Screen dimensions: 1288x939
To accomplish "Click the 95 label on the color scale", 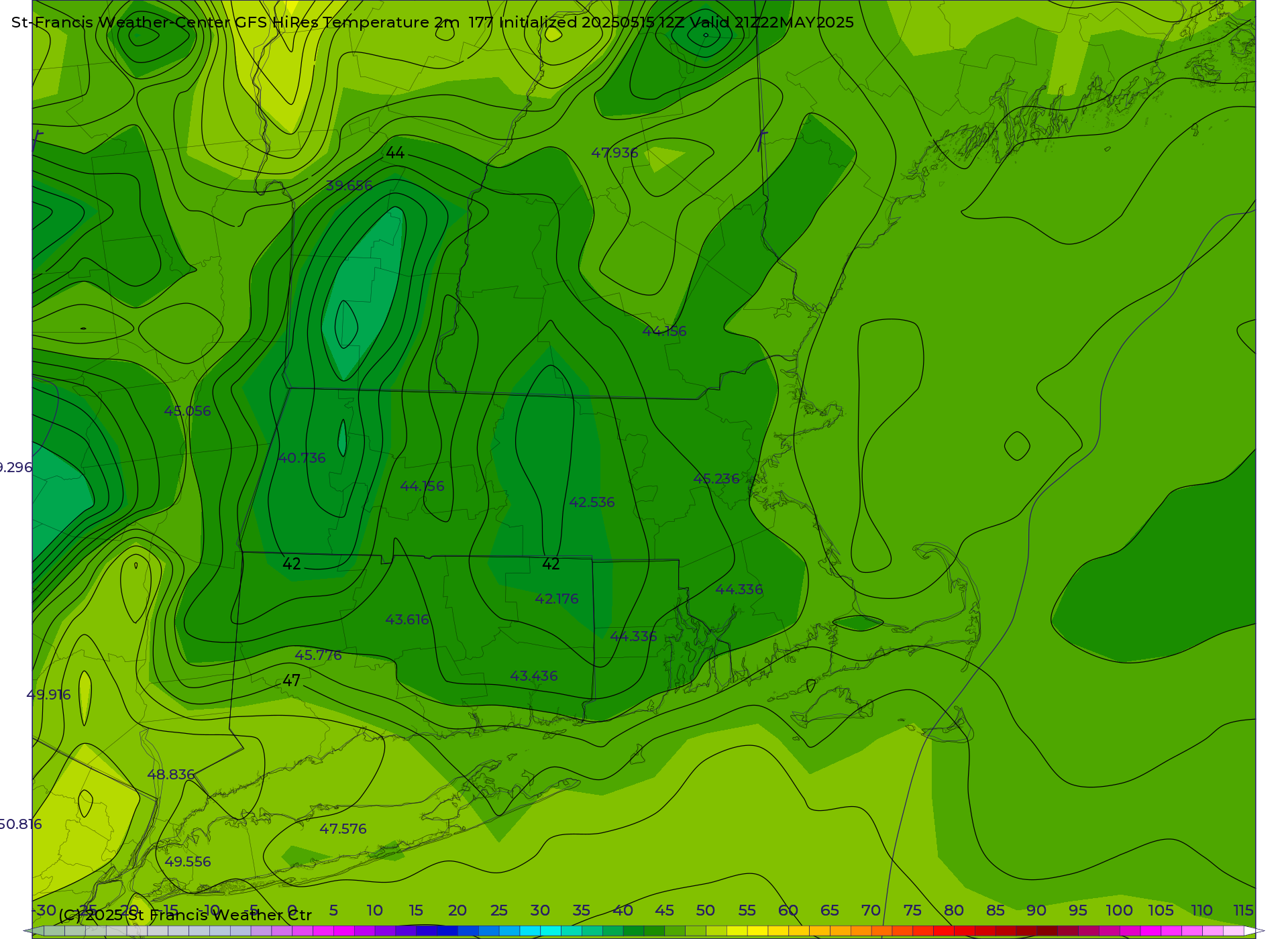I will coord(1078,910).
